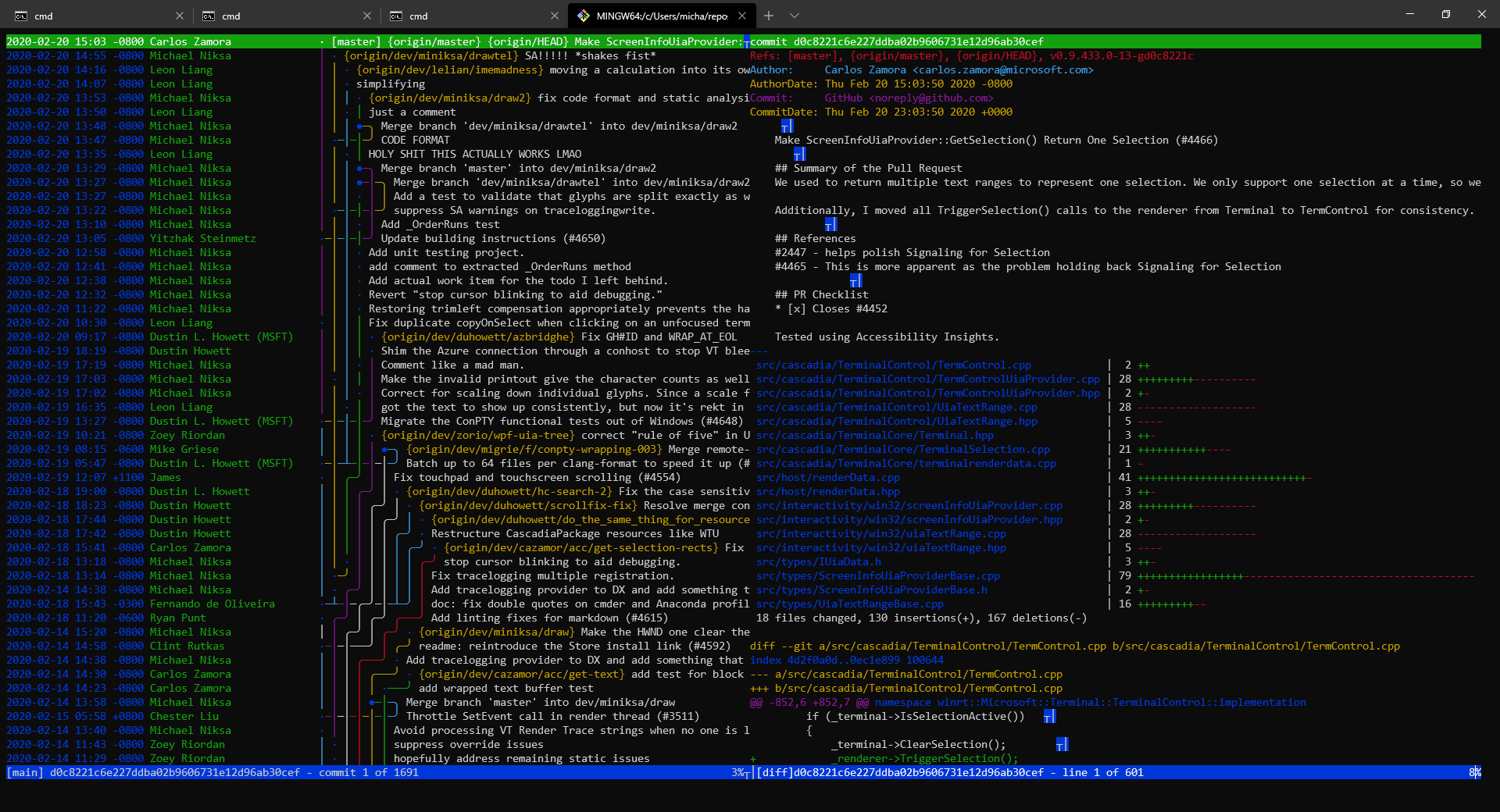
Task: Click the first cmd tab icon
Action: pyautogui.click(x=21, y=16)
